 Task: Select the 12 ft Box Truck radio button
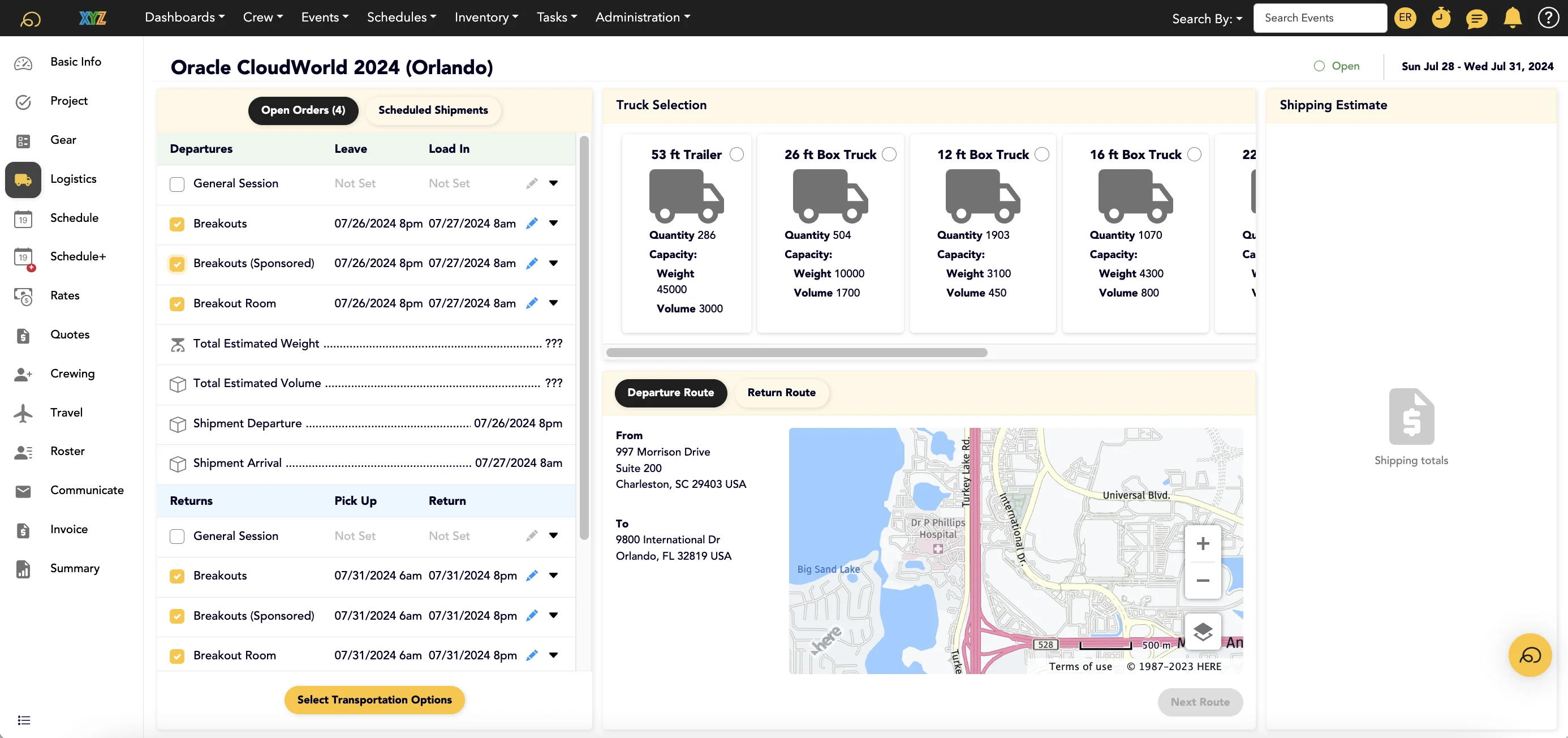point(1042,155)
